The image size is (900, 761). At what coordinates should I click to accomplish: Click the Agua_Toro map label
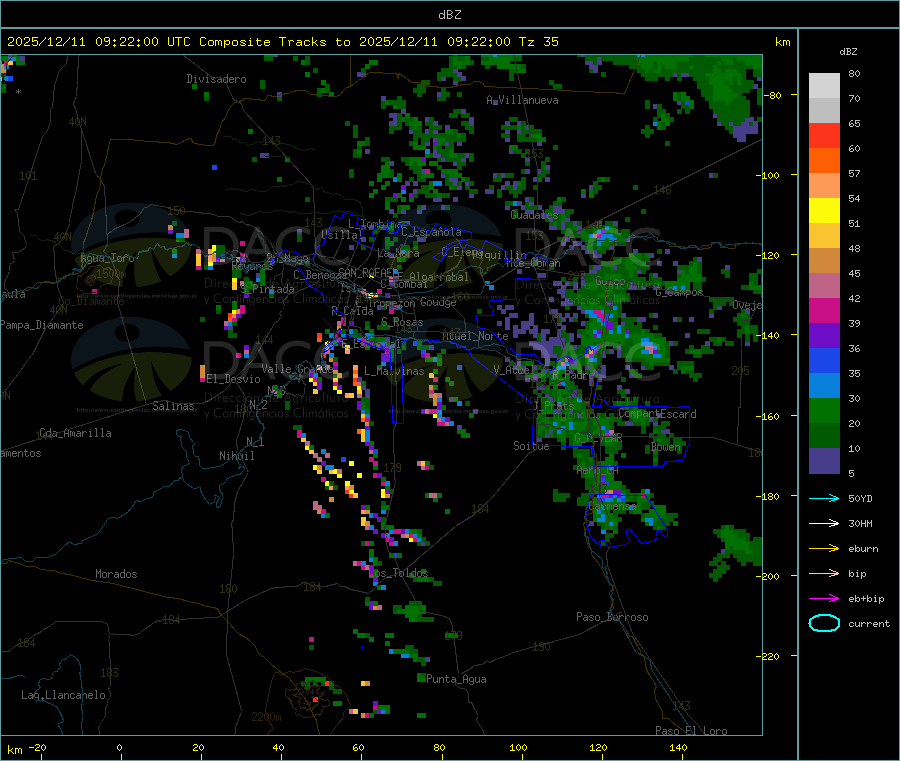107,258
